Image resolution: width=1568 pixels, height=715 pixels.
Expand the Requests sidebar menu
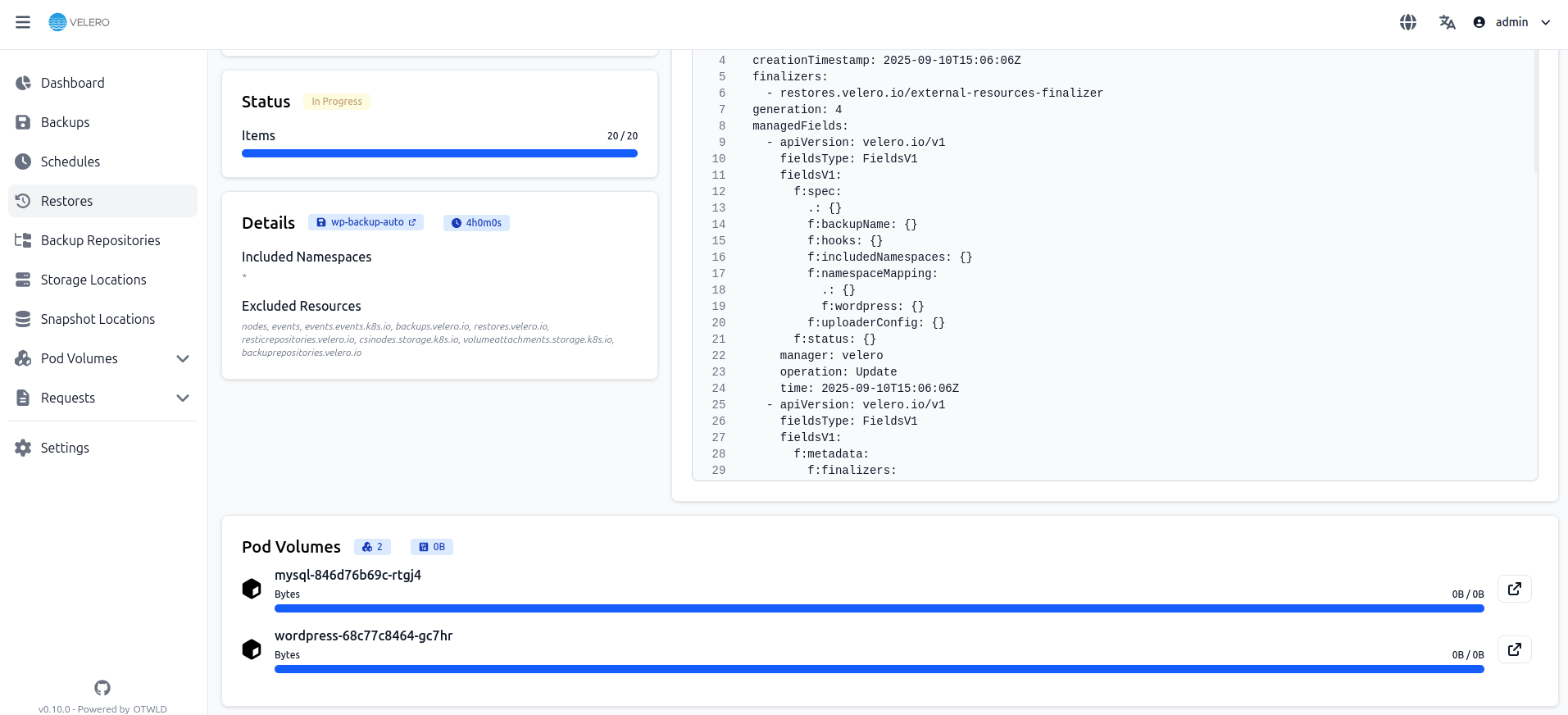[183, 398]
